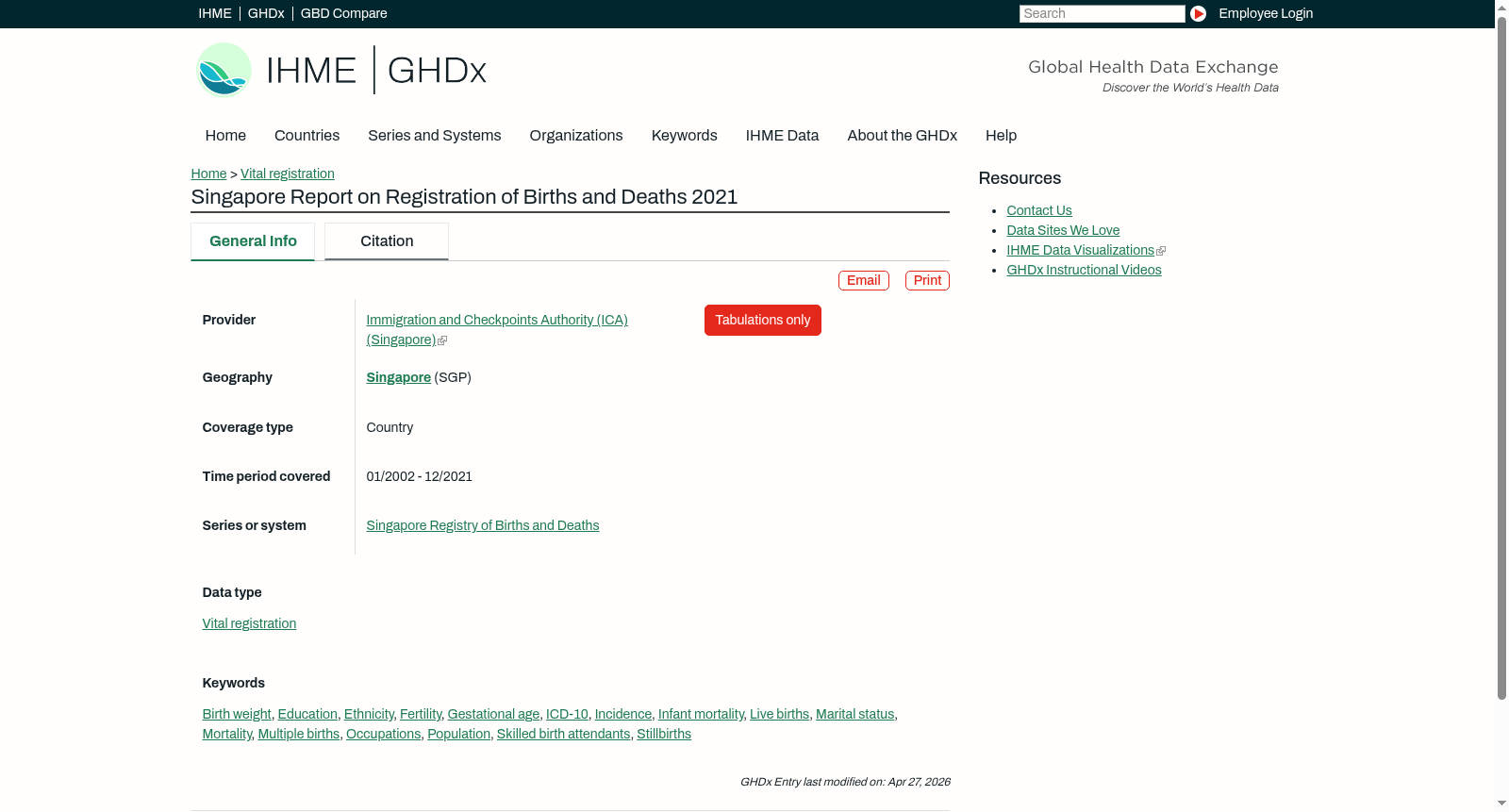The width and height of the screenshot is (1509, 812).
Task: Open Live births keyword
Action: tap(779, 714)
